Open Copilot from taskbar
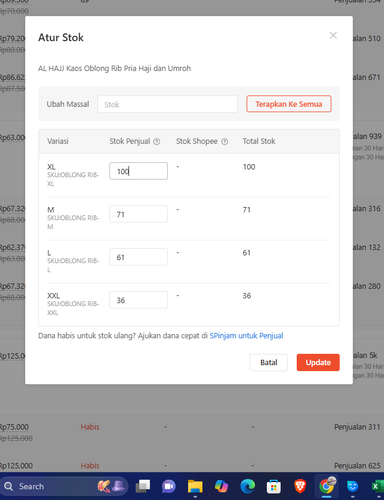This screenshot has height=500, width=384. [x=221, y=486]
